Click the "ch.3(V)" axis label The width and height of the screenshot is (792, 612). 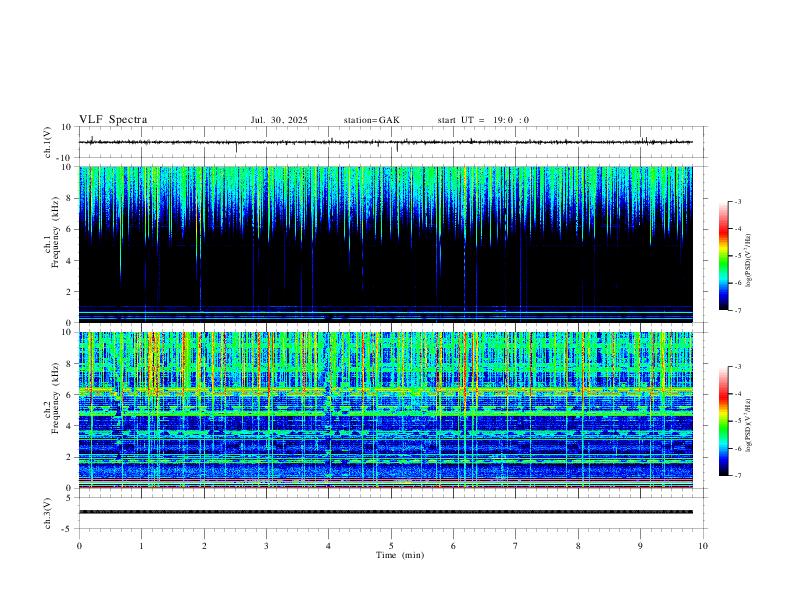point(48,513)
